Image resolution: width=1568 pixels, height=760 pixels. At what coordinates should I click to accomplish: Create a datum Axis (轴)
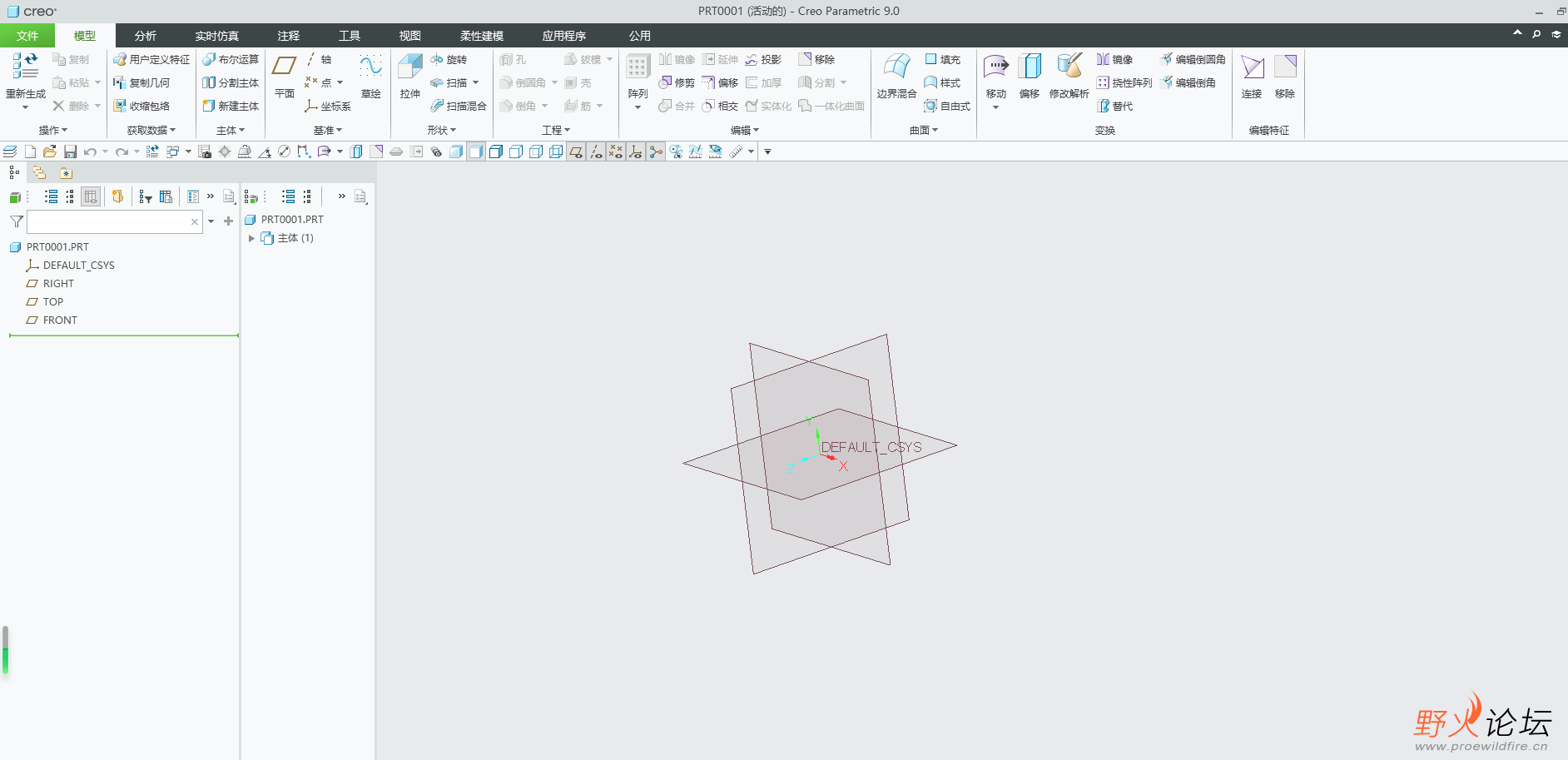pos(318,60)
